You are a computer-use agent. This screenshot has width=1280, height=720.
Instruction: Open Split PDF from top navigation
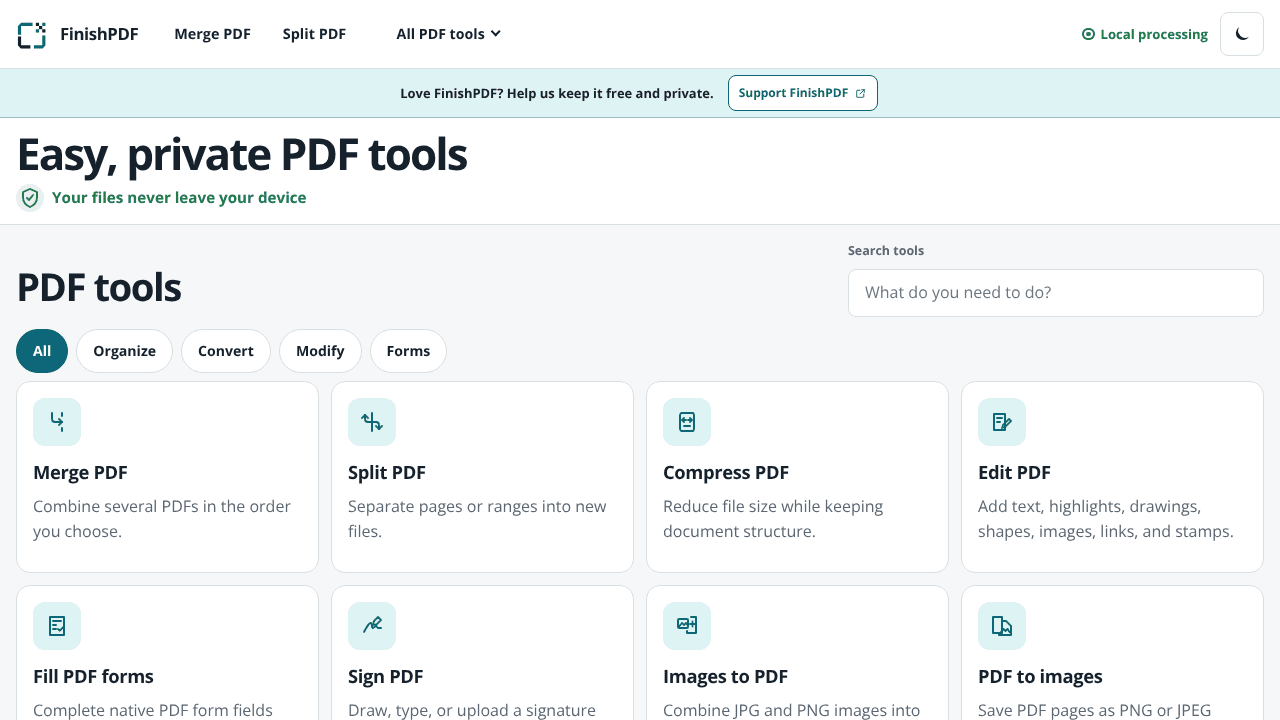coord(314,34)
